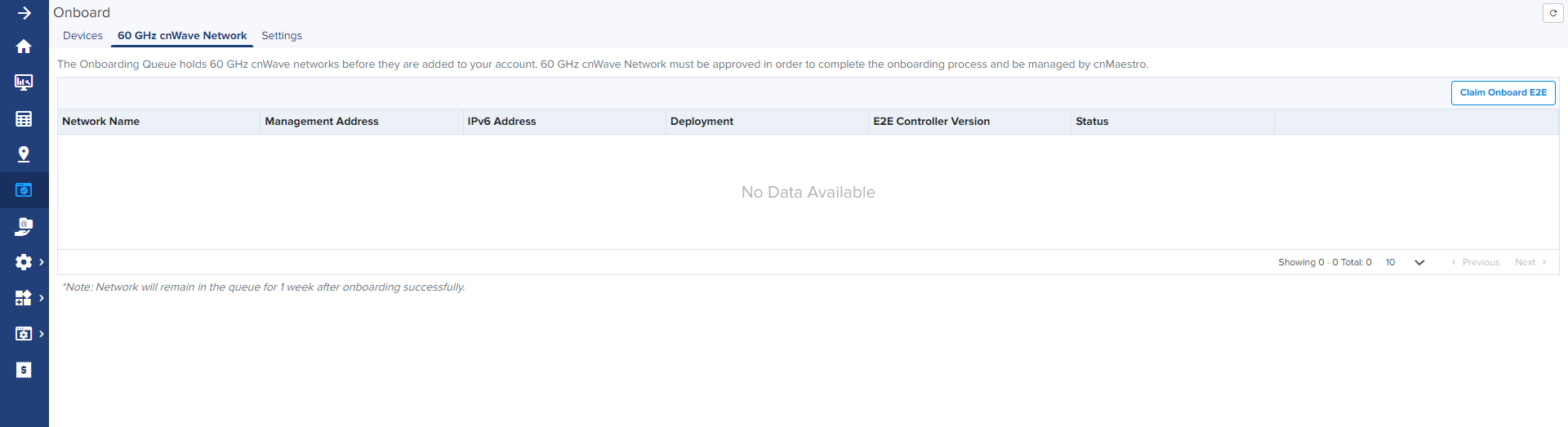The width and height of the screenshot is (1568, 427).
Task: Open the monitor dashboard icon in sidebar
Action: click(x=24, y=82)
